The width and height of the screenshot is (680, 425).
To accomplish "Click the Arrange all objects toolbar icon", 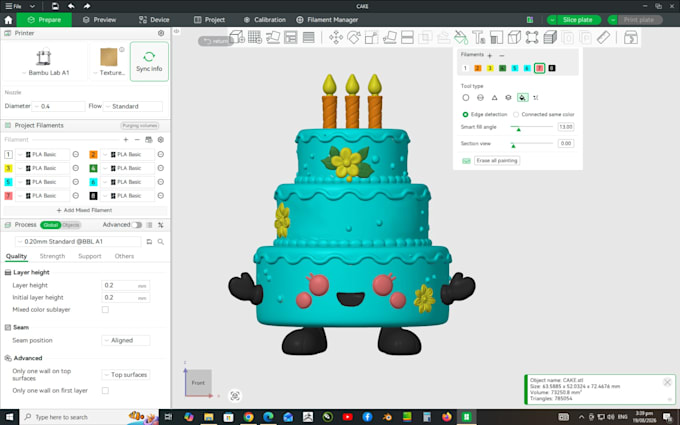I will click(x=291, y=37).
